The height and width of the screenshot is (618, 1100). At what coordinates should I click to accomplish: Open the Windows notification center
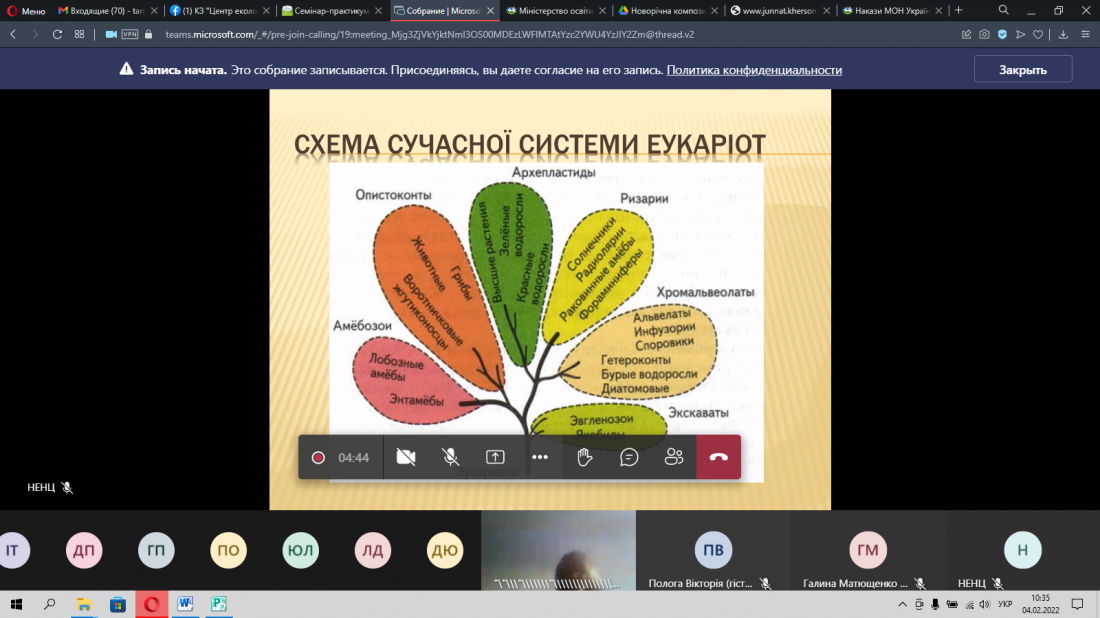(x=1078, y=604)
